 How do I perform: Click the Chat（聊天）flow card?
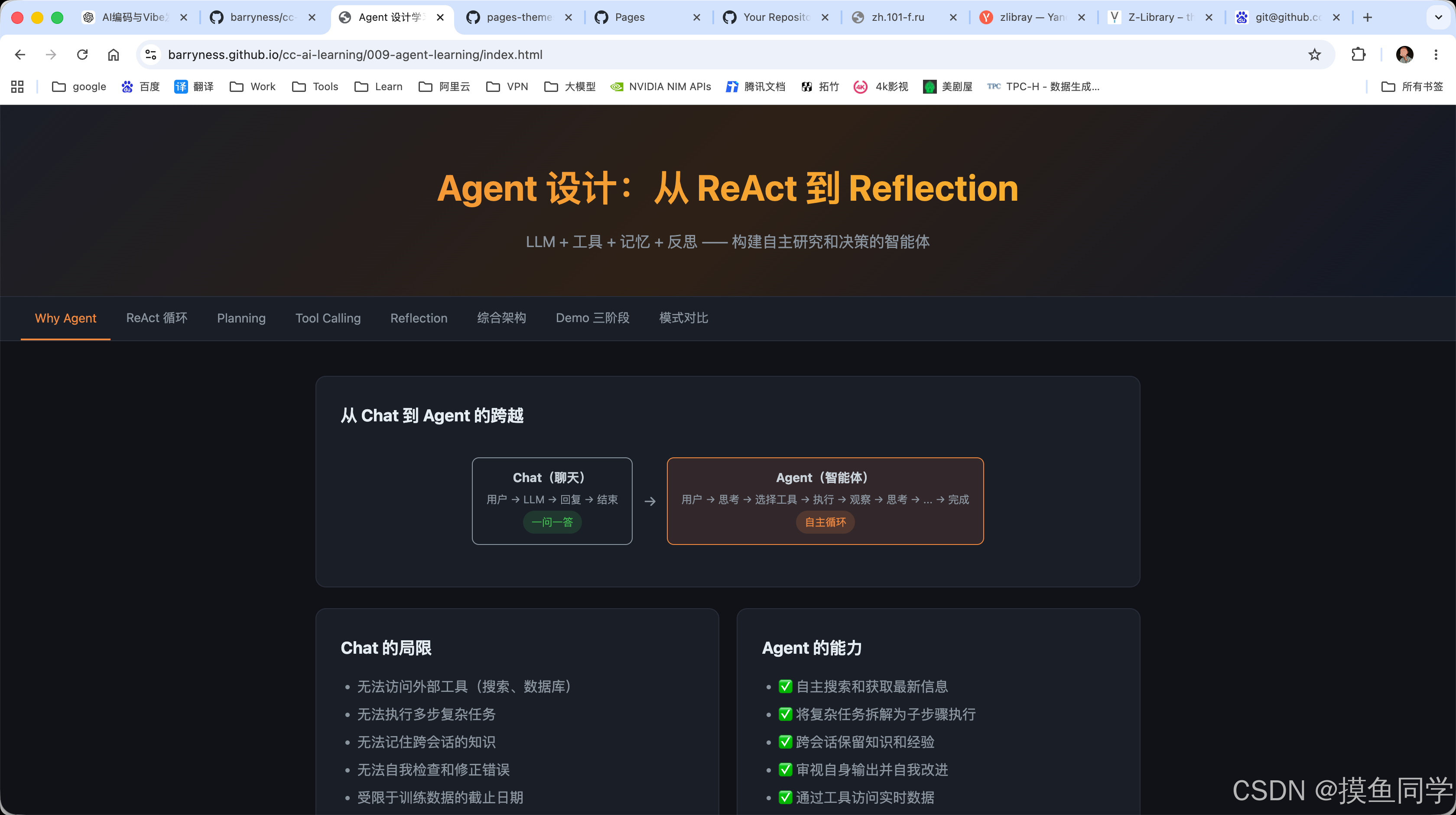(x=552, y=501)
